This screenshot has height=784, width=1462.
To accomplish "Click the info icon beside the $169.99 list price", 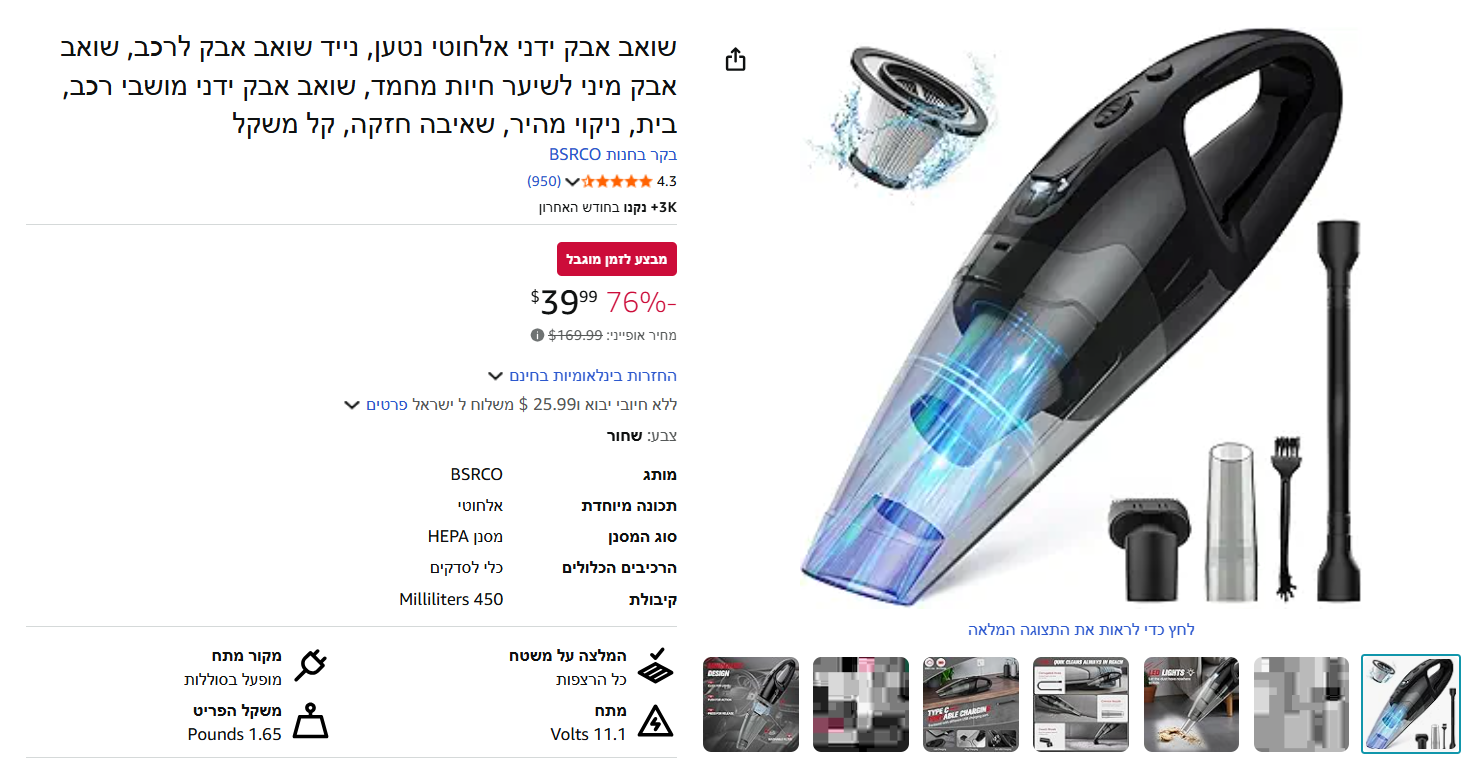I will (x=537, y=336).
